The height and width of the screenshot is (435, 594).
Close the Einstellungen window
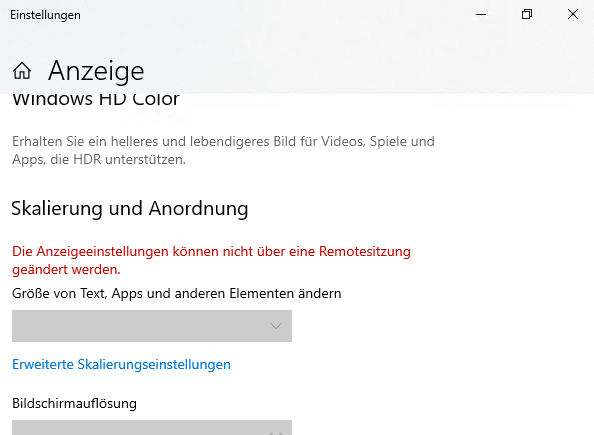[573, 15]
